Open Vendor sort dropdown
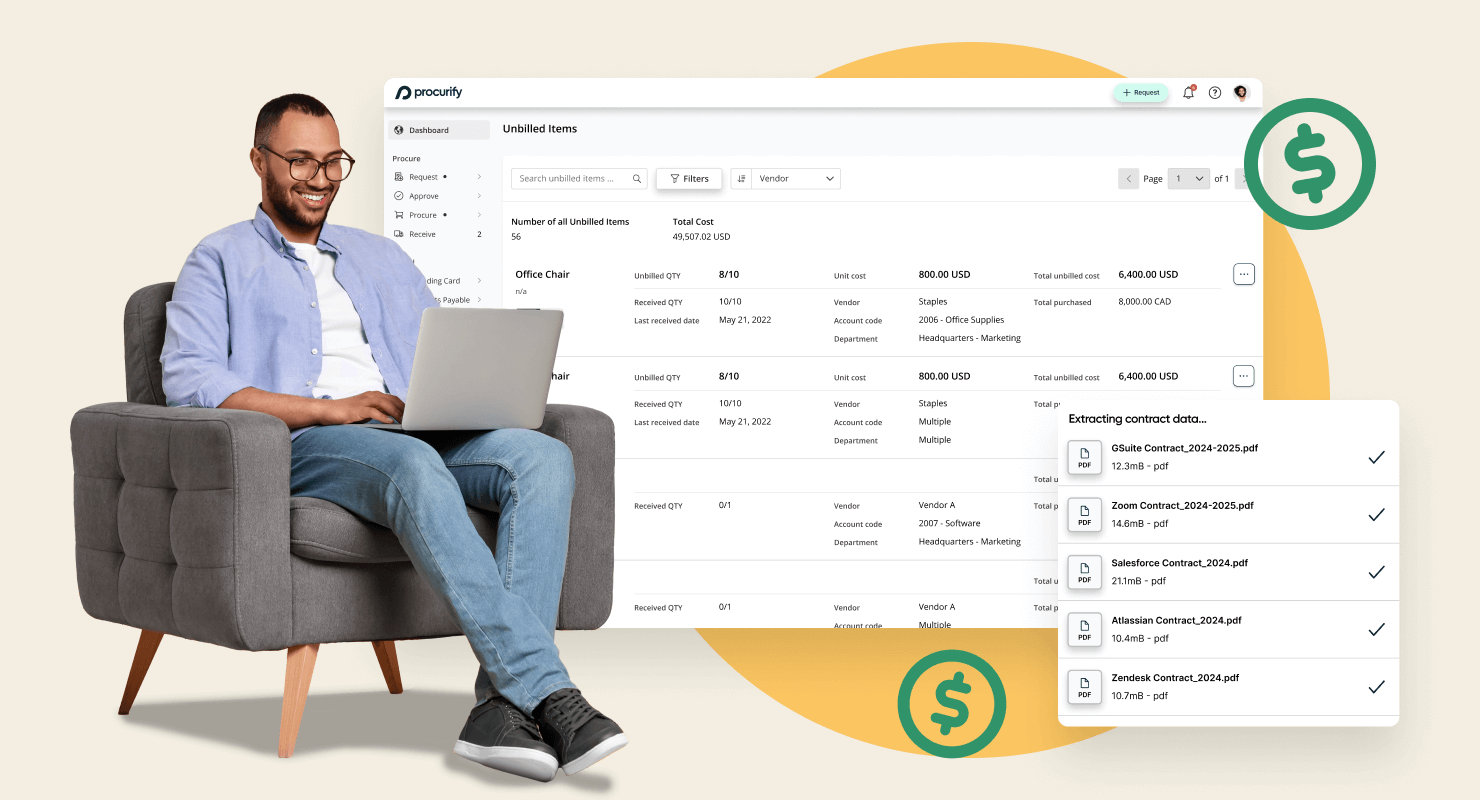Viewport: 1480px width, 800px height. tap(796, 179)
